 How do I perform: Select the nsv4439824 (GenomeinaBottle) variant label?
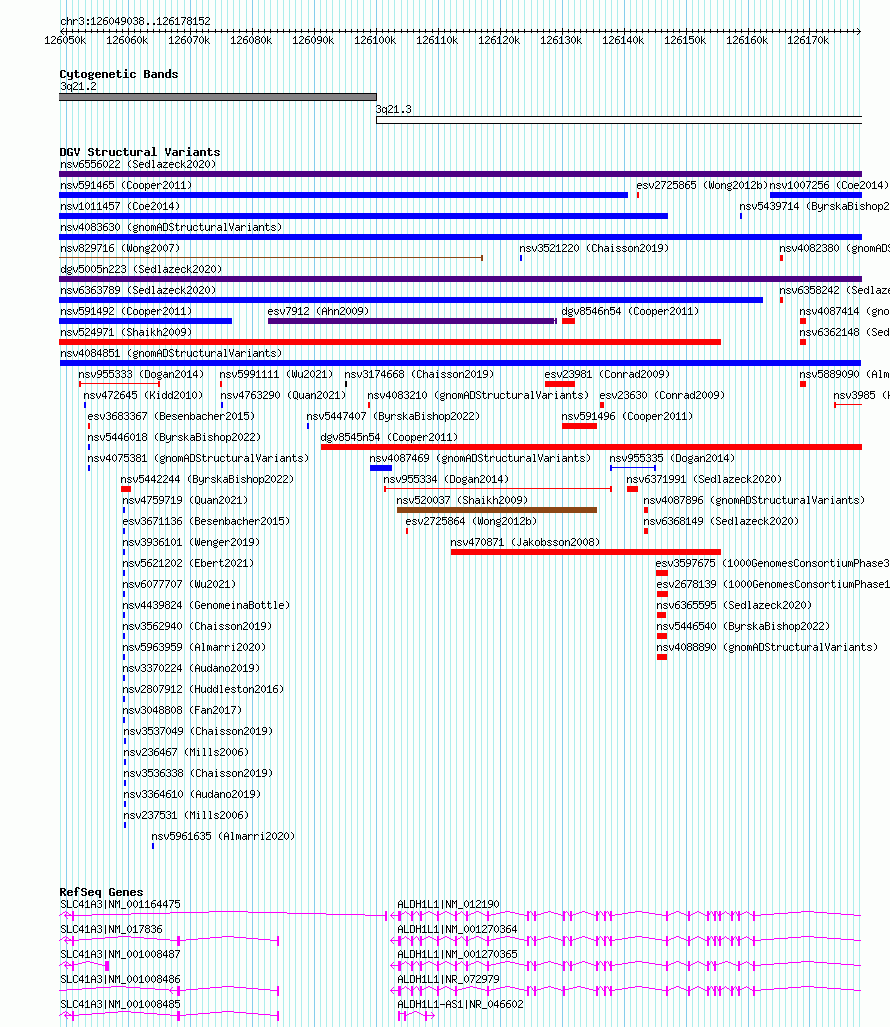coord(206,605)
